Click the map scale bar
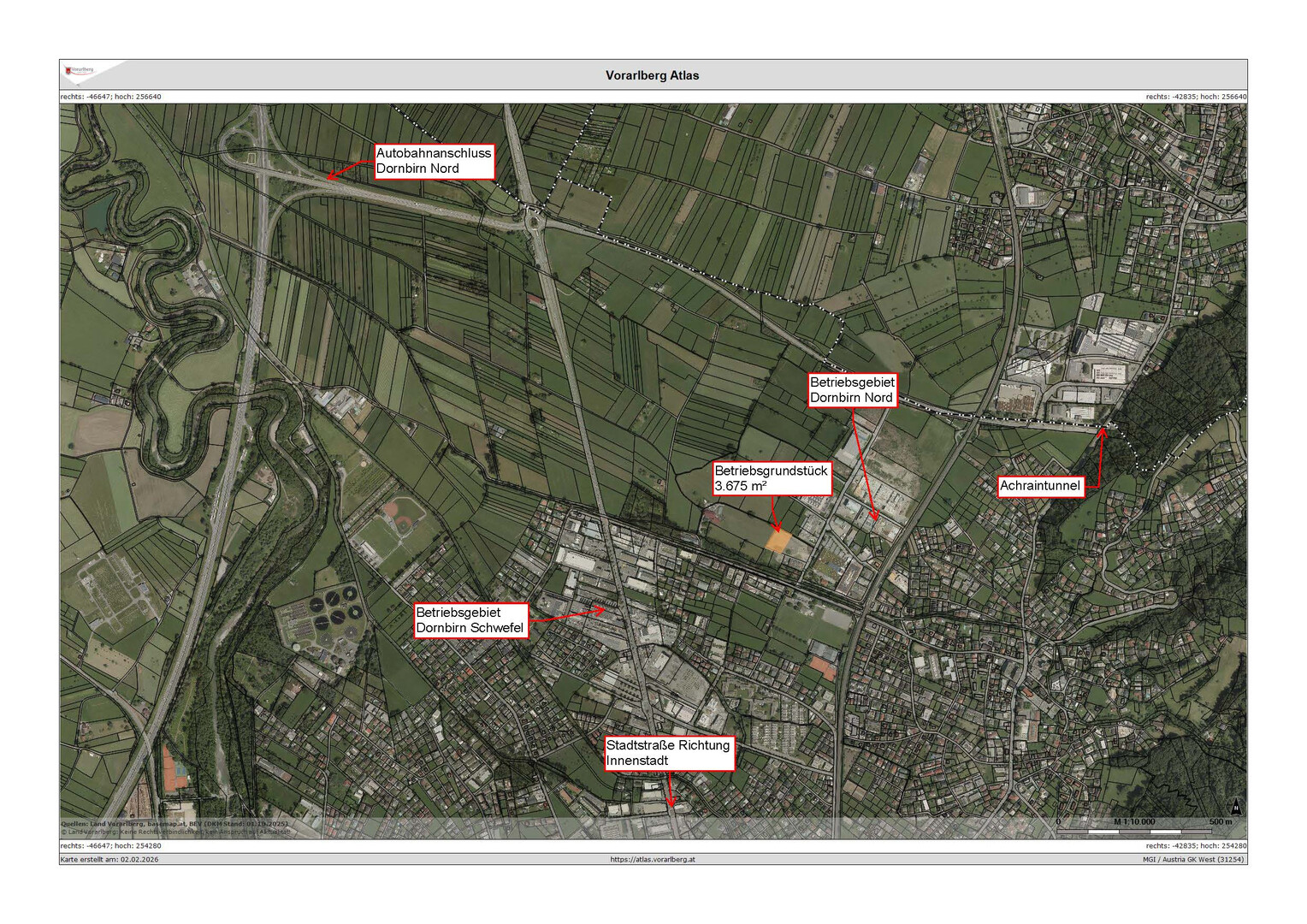The image size is (1307, 924). [1135, 830]
